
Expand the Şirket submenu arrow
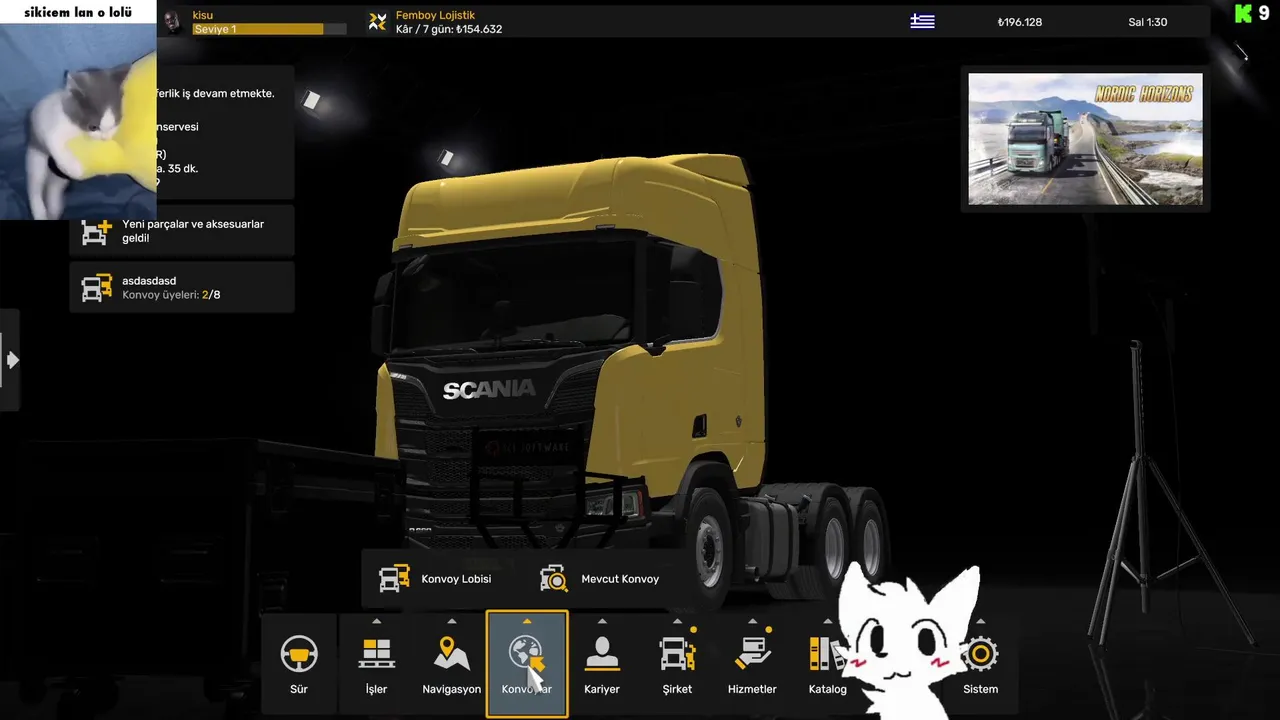pos(677,621)
